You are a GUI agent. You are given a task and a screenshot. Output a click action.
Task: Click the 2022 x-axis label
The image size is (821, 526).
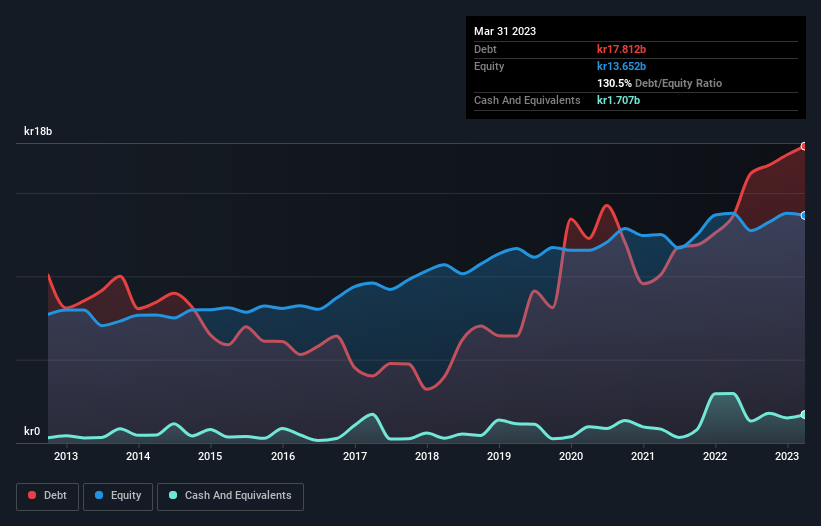pos(715,456)
